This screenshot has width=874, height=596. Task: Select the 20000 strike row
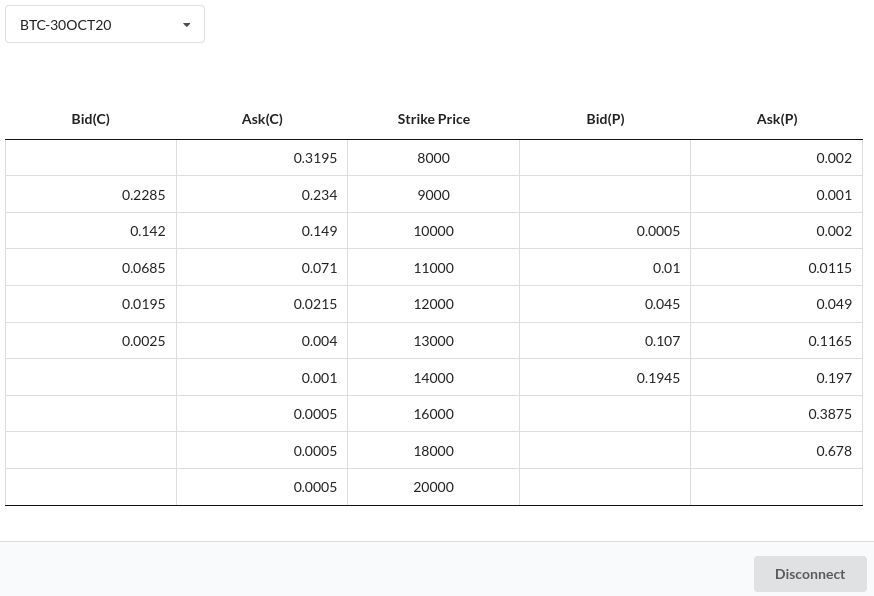(x=433, y=486)
